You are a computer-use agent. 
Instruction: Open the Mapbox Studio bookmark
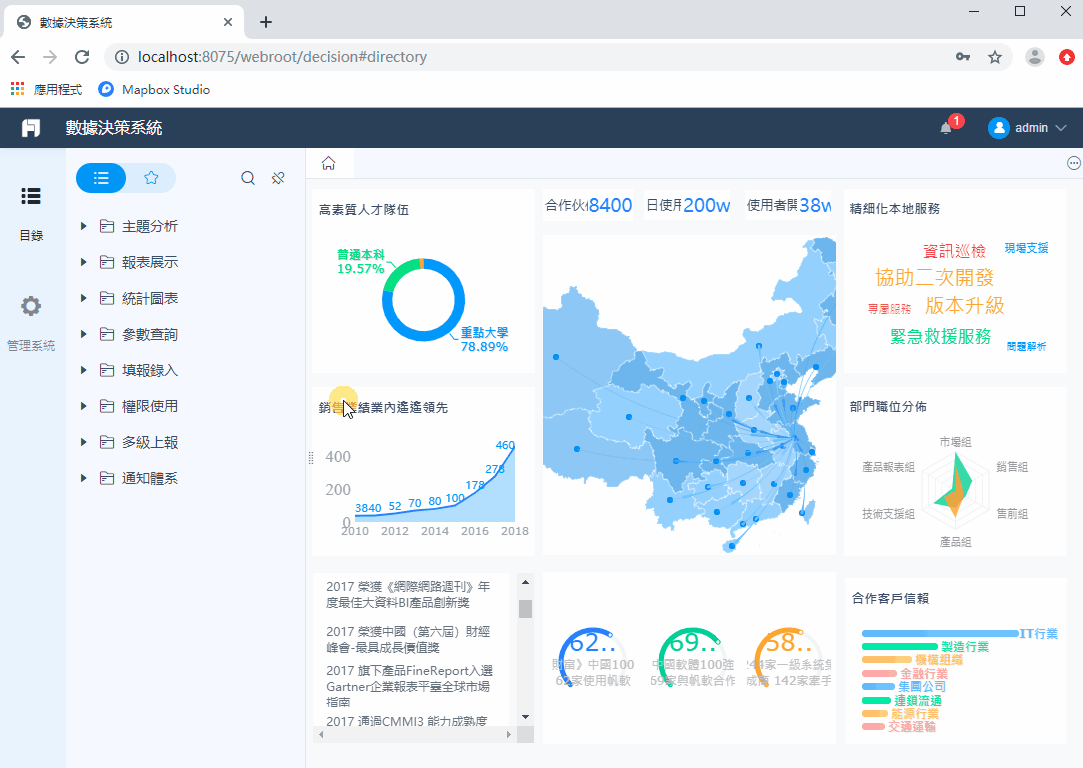pyautogui.click(x=153, y=89)
